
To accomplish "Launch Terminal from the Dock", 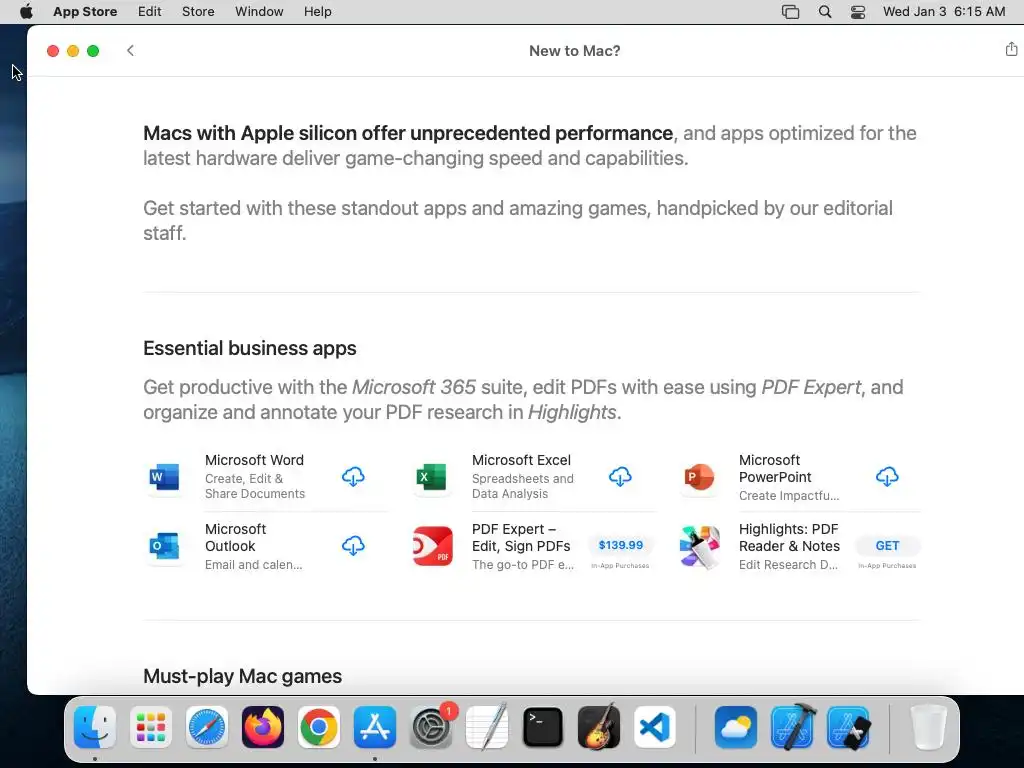I will [543, 727].
